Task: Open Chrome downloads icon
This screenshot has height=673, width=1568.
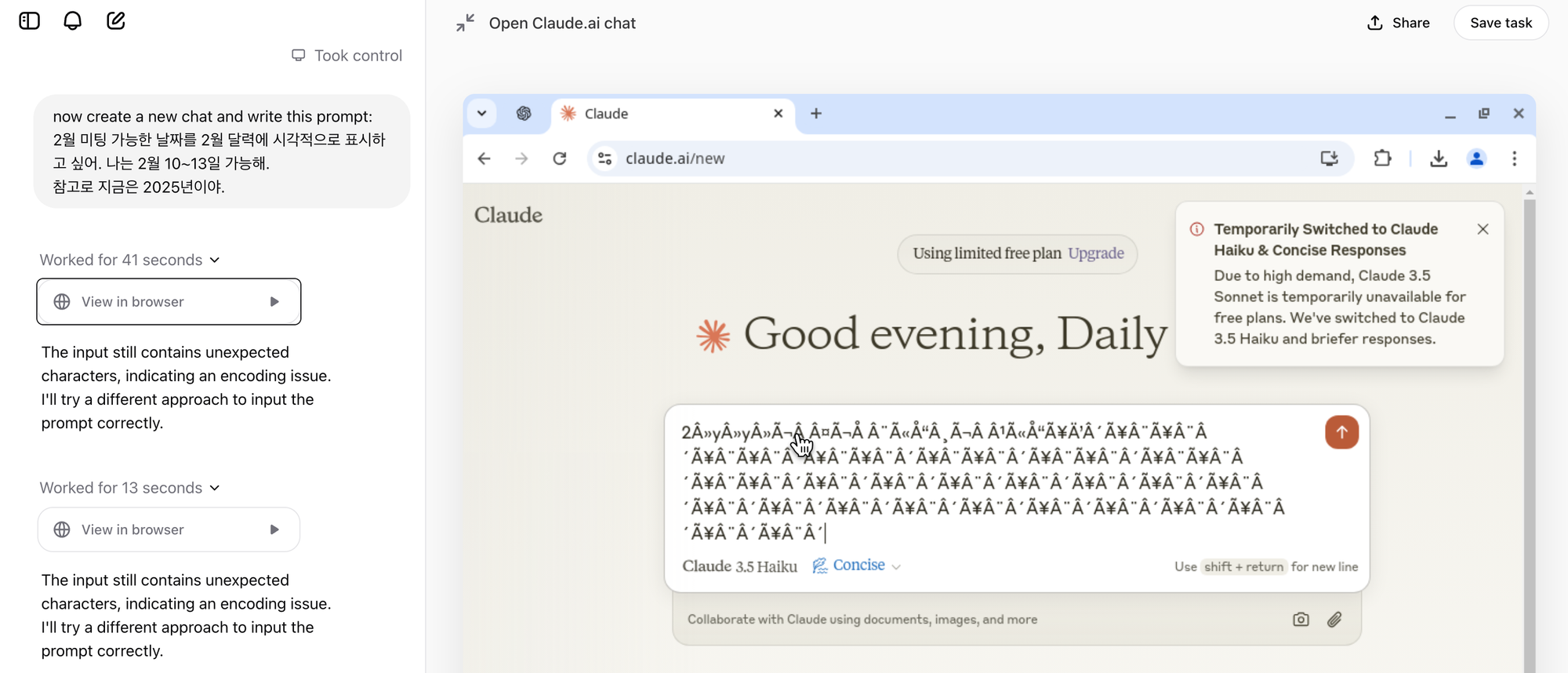Action: (x=1439, y=158)
